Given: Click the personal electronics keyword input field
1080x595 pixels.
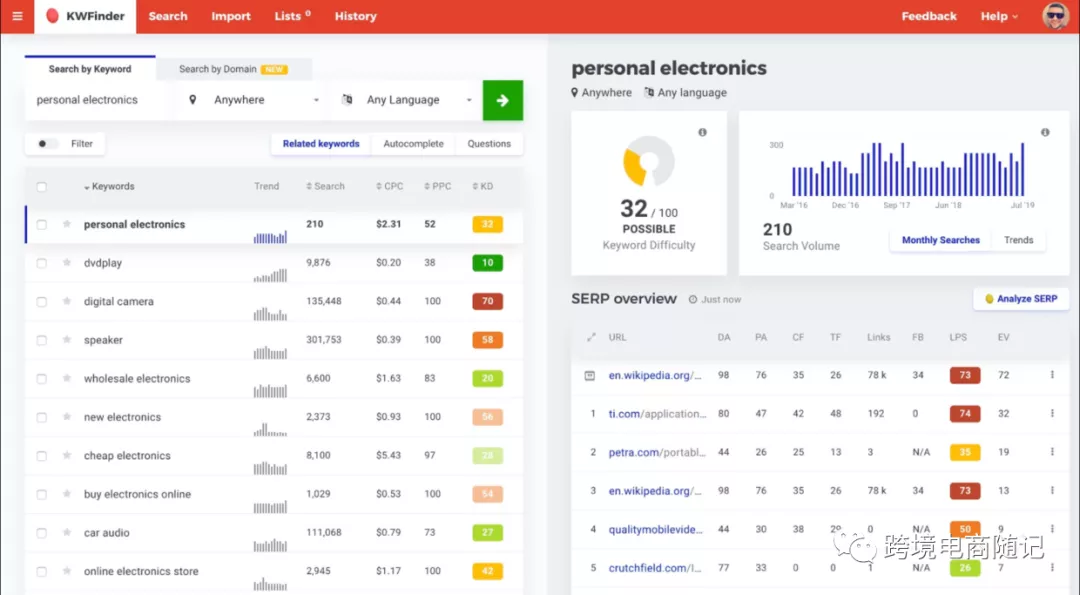Looking at the screenshot, I should pyautogui.click(x=96, y=100).
